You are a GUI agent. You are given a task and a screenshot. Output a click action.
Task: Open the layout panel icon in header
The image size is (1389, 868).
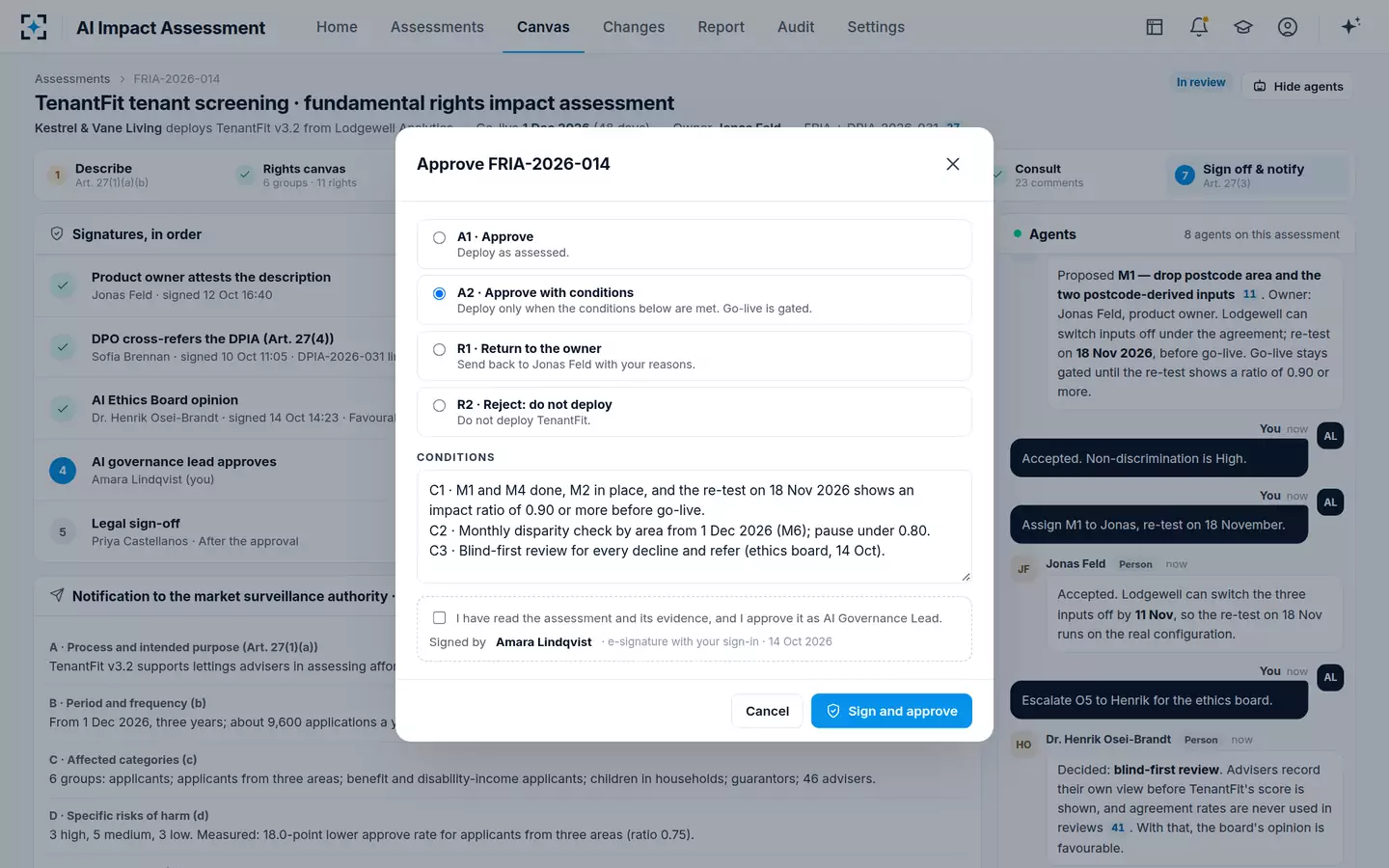pos(1155,27)
